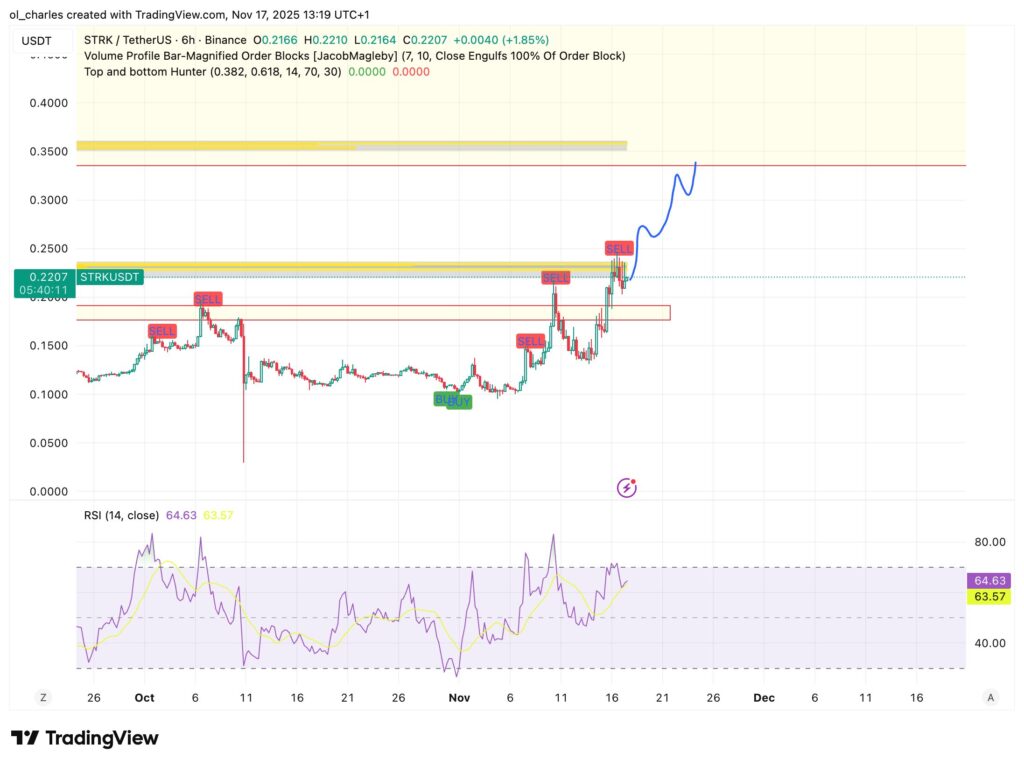Select the SELL marker from late September
Screen dimensions: 1024x766
coord(161,331)
